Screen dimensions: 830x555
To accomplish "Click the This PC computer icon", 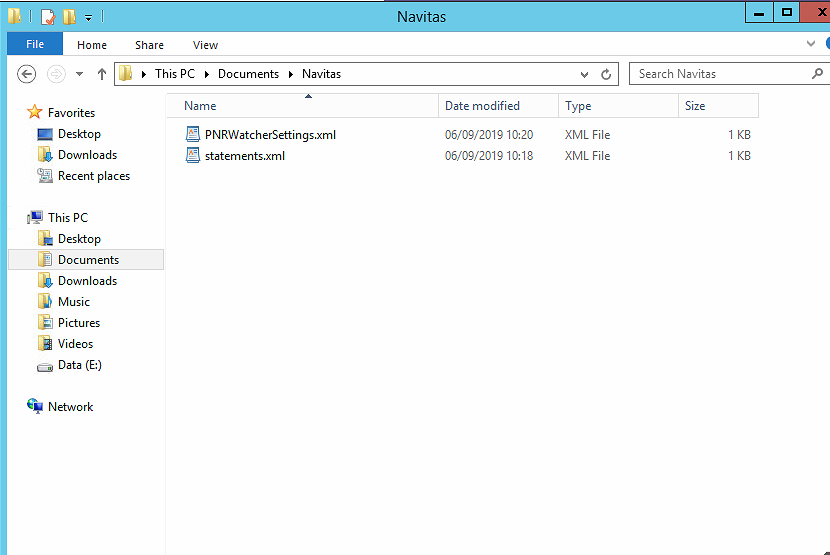I will pyautogui.click(x=35, y=217).
